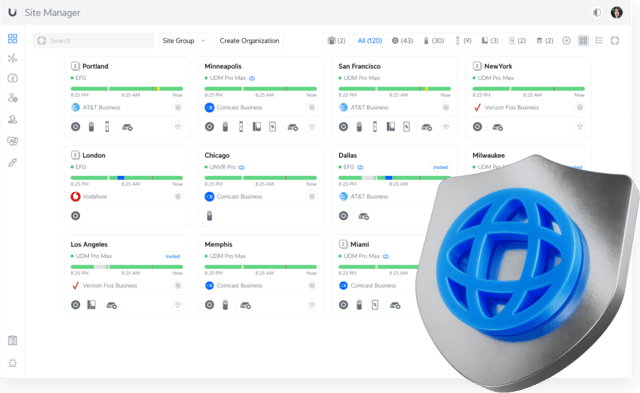
Task: Open the Network app icon in Portland card
Action: click(x=76, y=127)
